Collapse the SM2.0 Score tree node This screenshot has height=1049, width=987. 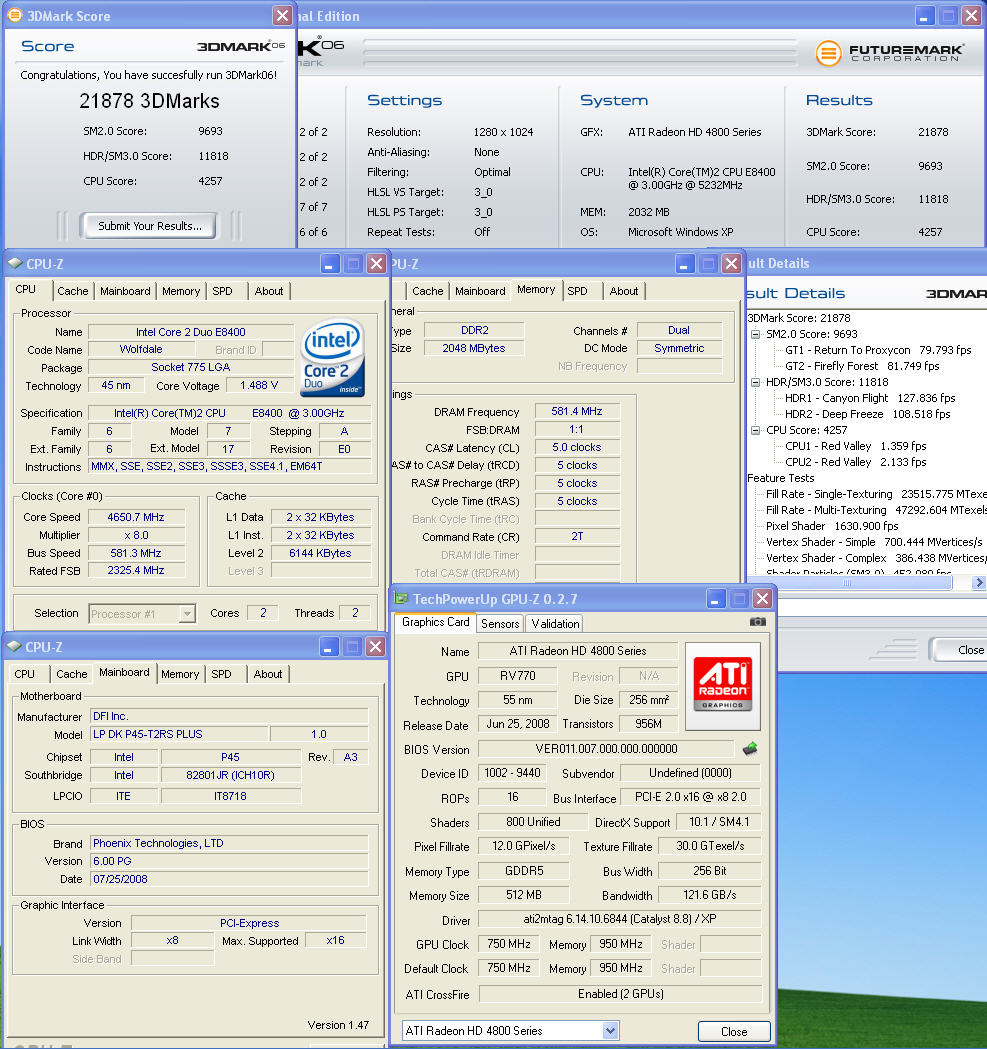[755, 334]
